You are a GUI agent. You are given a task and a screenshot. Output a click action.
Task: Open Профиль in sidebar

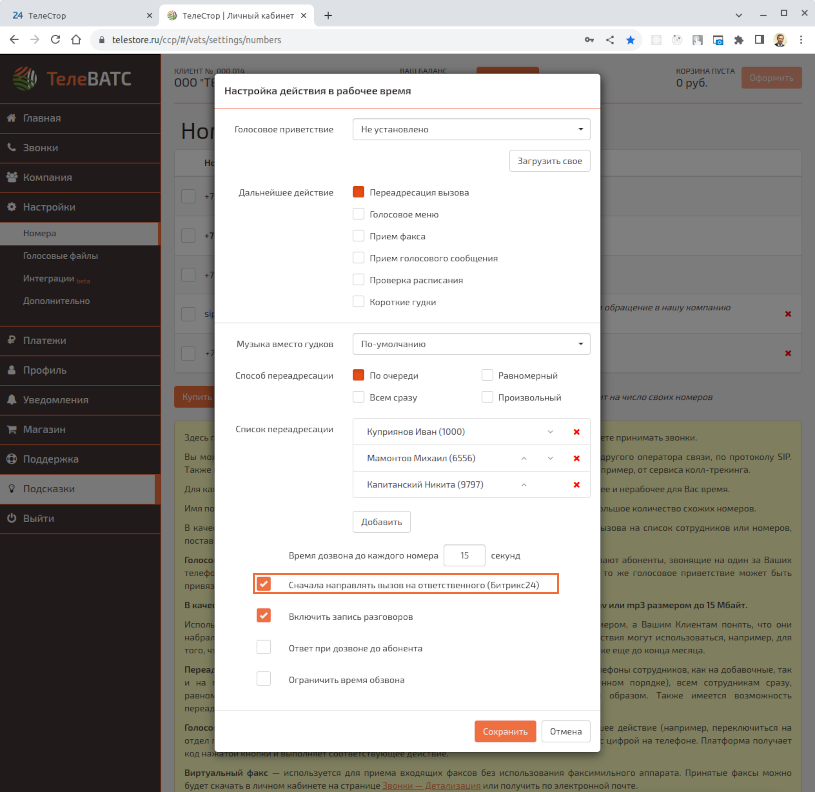80,371
